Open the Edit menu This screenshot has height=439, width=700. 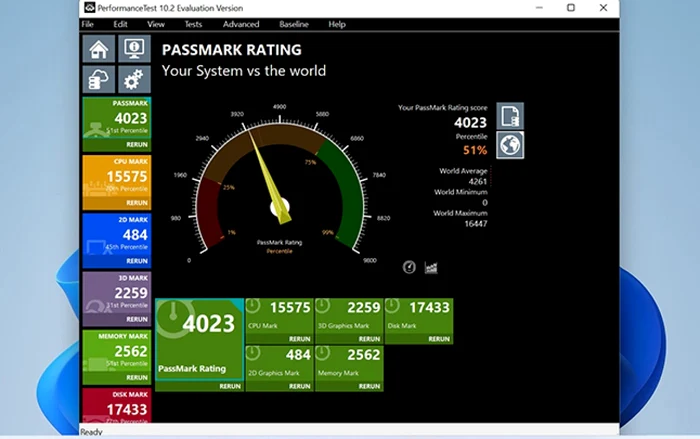click(120, 24)
